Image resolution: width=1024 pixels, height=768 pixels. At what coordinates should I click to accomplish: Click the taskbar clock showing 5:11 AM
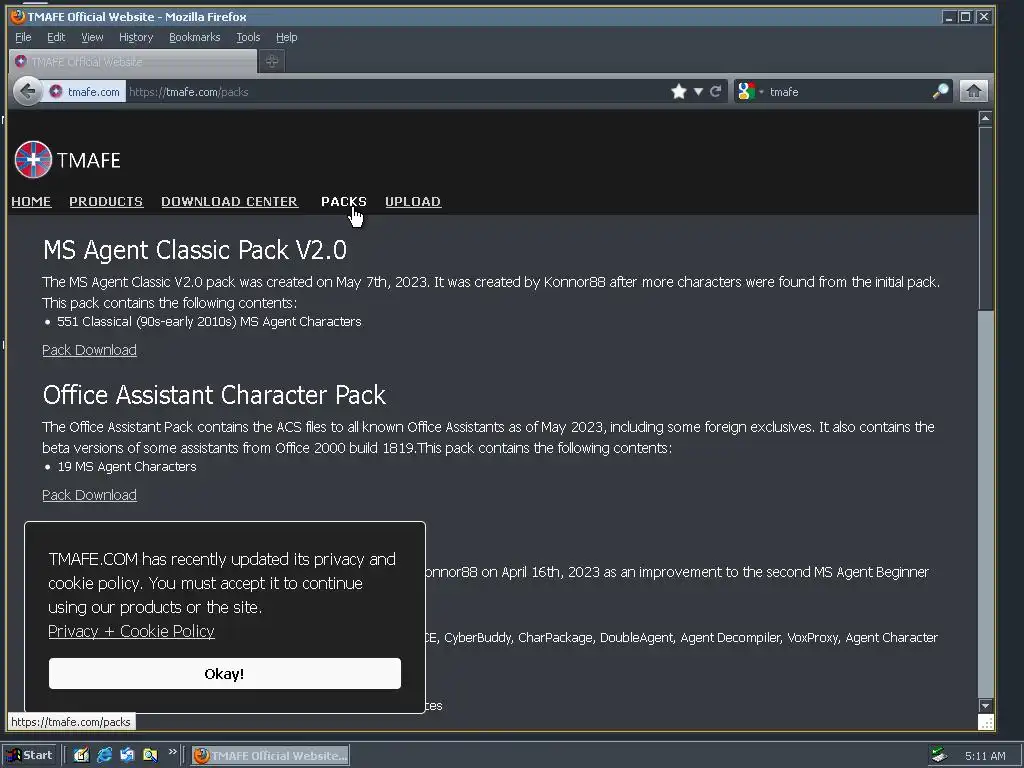(x=985, y=756)
